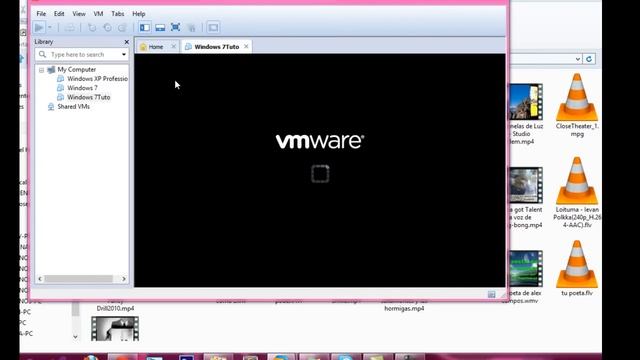Close the Windows 7Tuto tab
Screen dimensions: 640x360
(x=246, y=47)
